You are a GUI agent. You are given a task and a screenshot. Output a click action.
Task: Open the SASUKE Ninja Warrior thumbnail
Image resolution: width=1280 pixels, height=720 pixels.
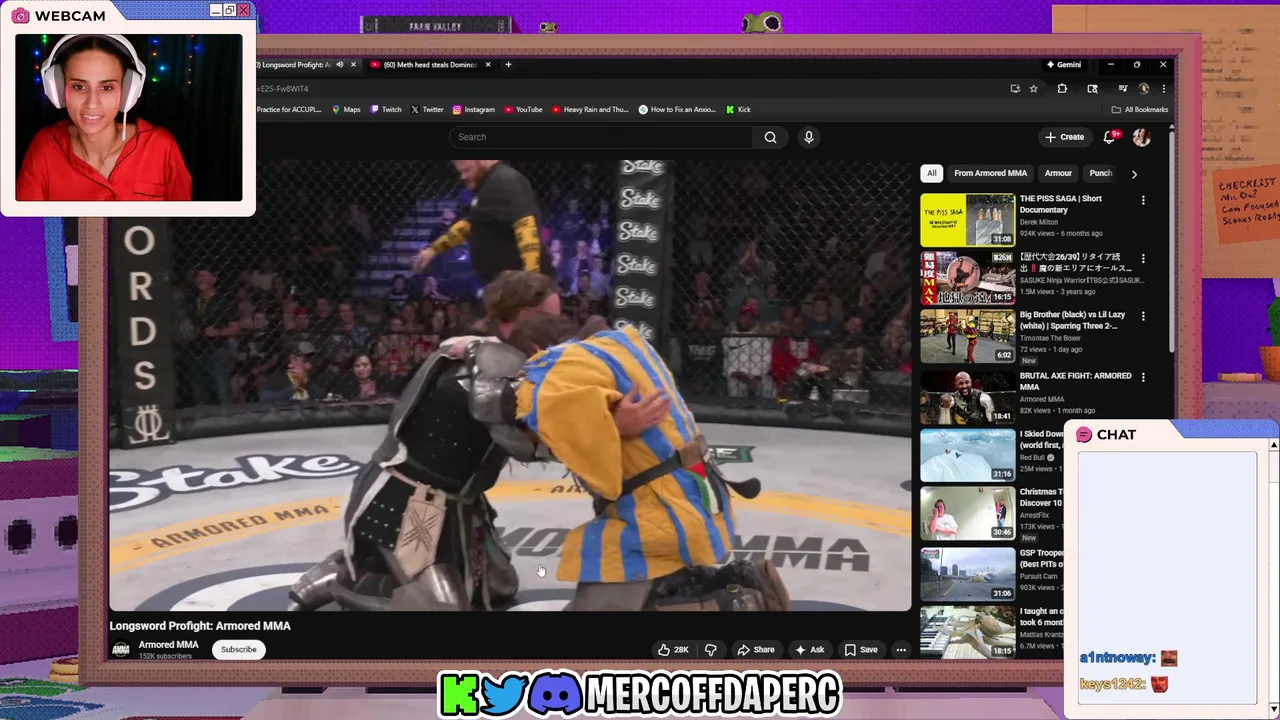tap(967, 278)
